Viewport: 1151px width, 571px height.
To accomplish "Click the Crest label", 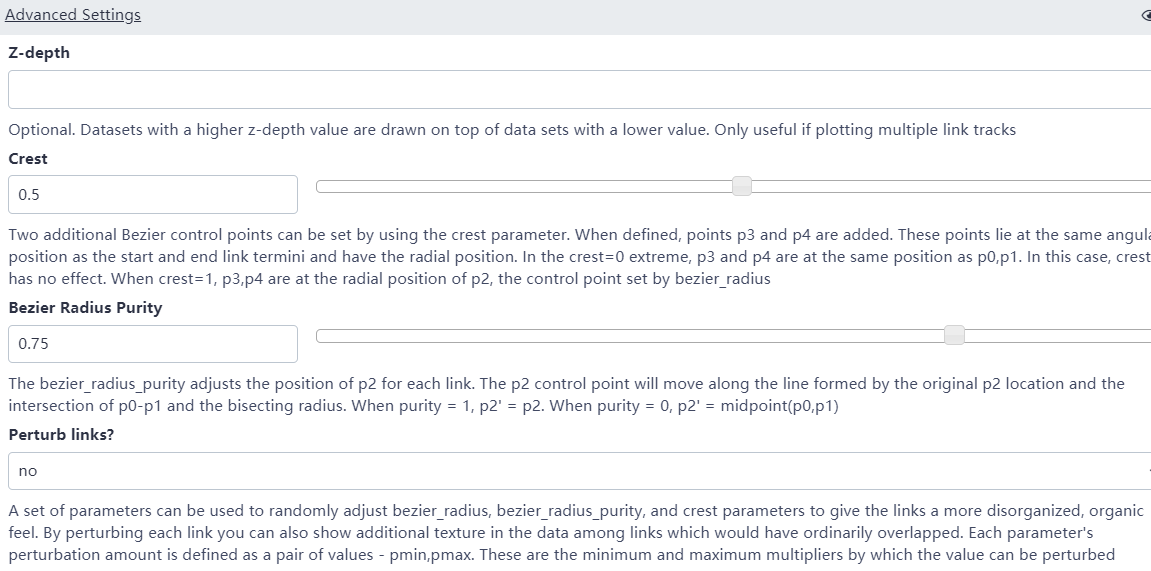I will tap(28, 159).
